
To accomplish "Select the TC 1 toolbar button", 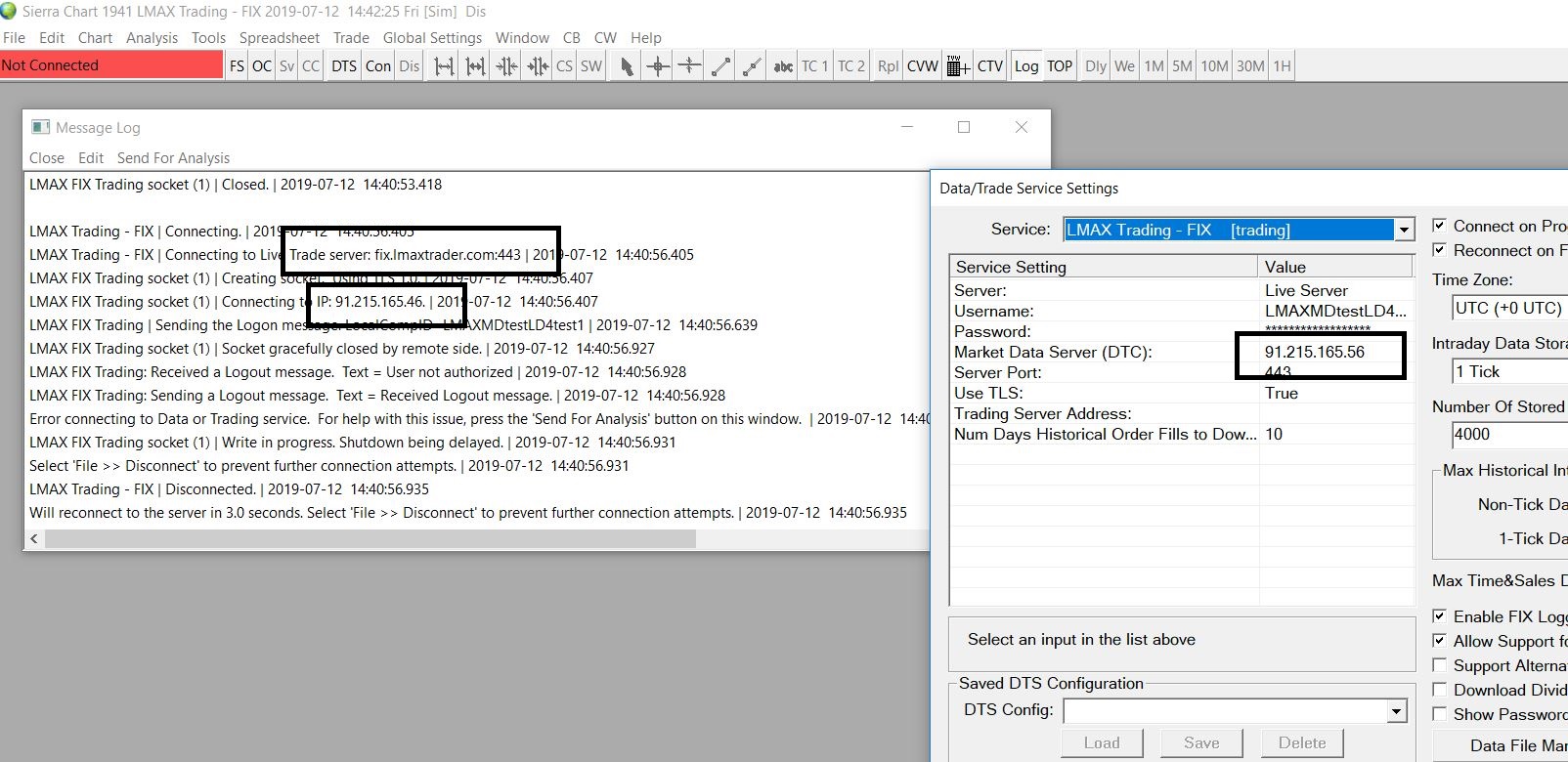I will point(815,66).
